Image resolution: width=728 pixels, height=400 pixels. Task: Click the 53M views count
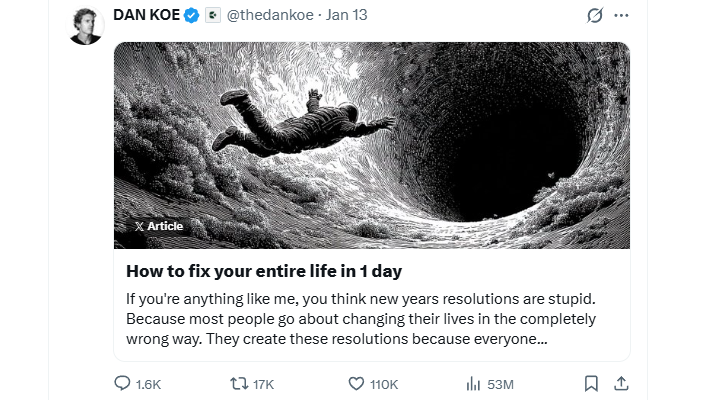click(x=499, y=384)
